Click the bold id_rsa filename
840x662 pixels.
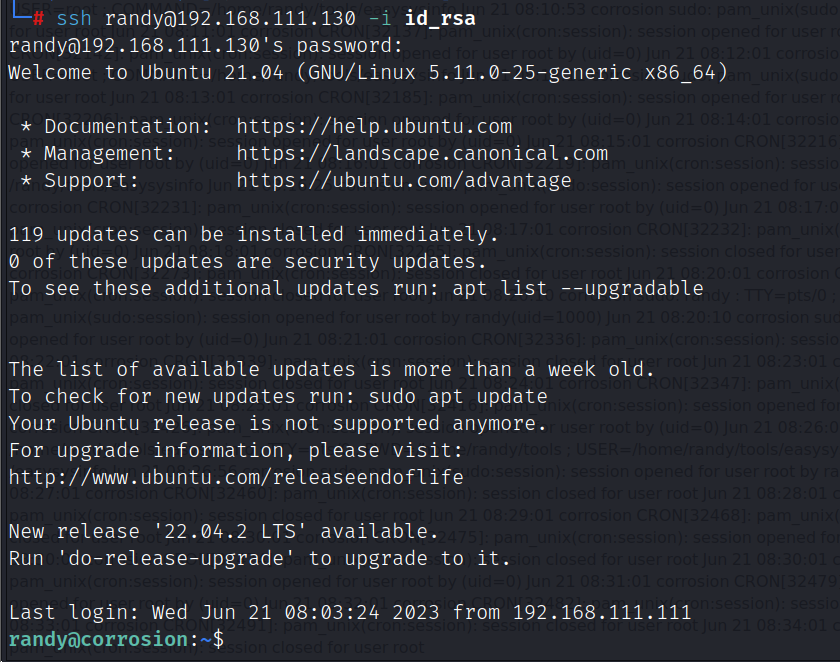pos(440,19)
